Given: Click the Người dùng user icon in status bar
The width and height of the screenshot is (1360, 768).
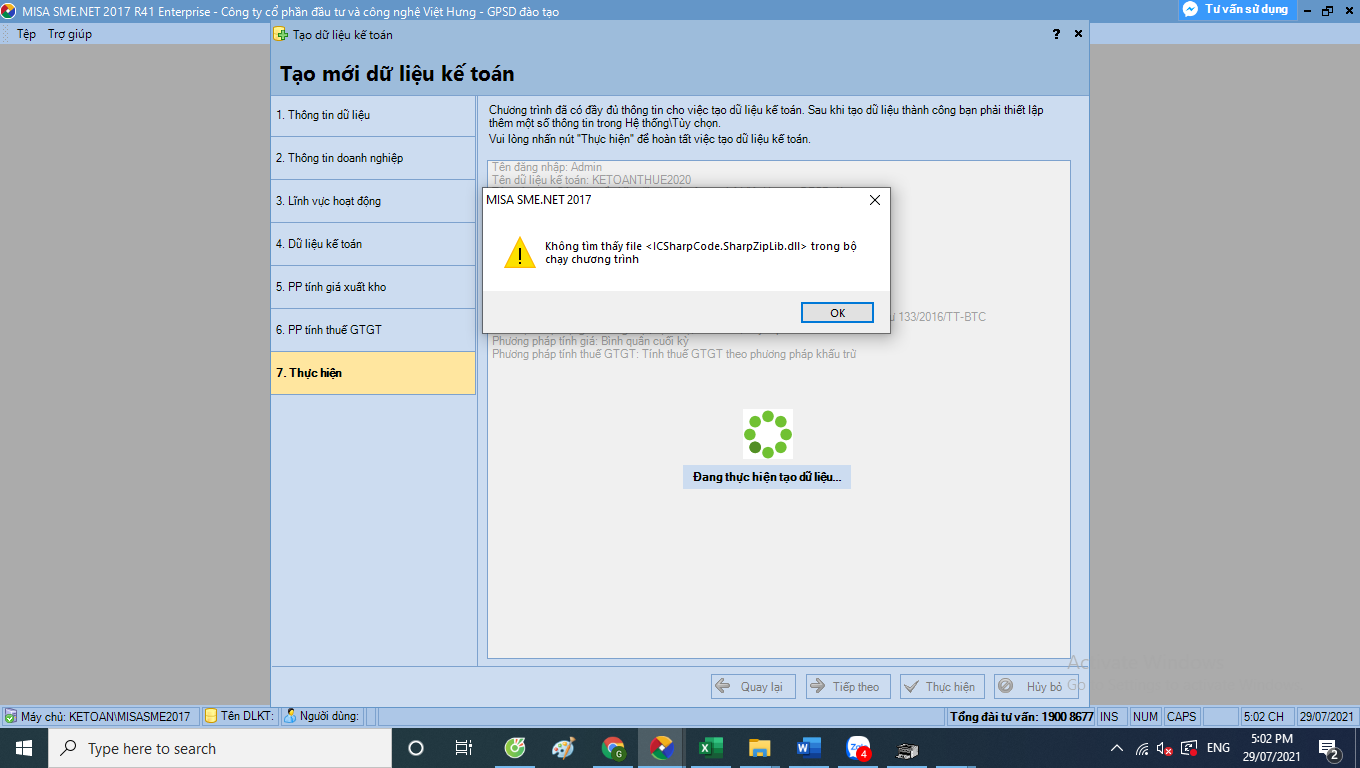Looking at the screenshot, I should pyautogui.click(x=290, y=716).
